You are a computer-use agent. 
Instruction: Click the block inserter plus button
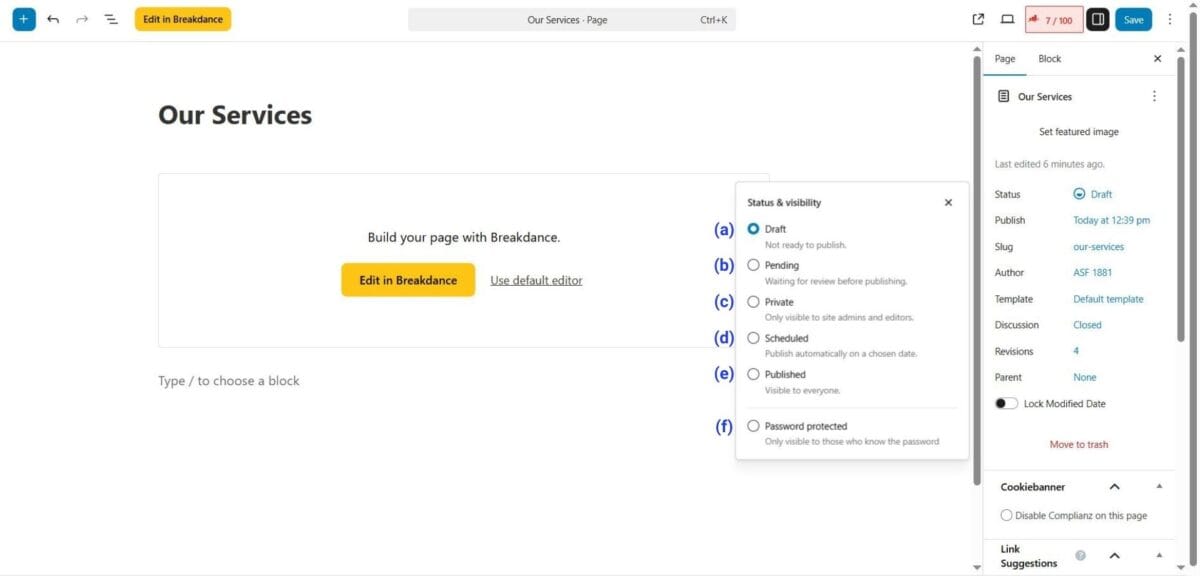pos(24,19)
